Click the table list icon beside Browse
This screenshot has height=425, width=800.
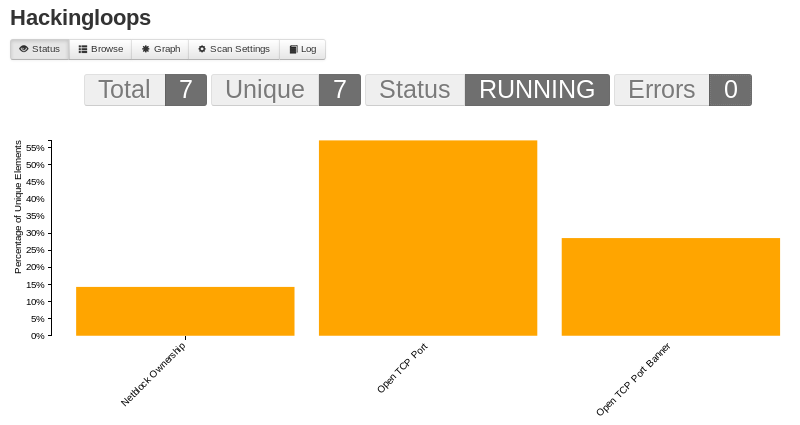(83, 49)
